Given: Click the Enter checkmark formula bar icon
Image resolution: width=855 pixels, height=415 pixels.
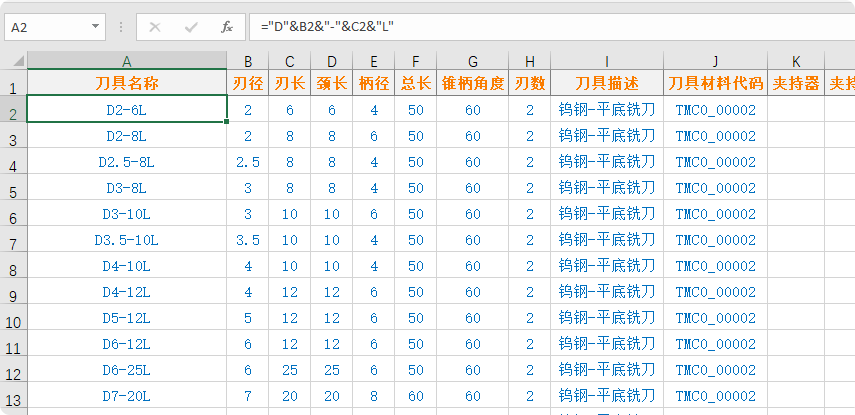Looking at the screenshot, I should (191, 27).
